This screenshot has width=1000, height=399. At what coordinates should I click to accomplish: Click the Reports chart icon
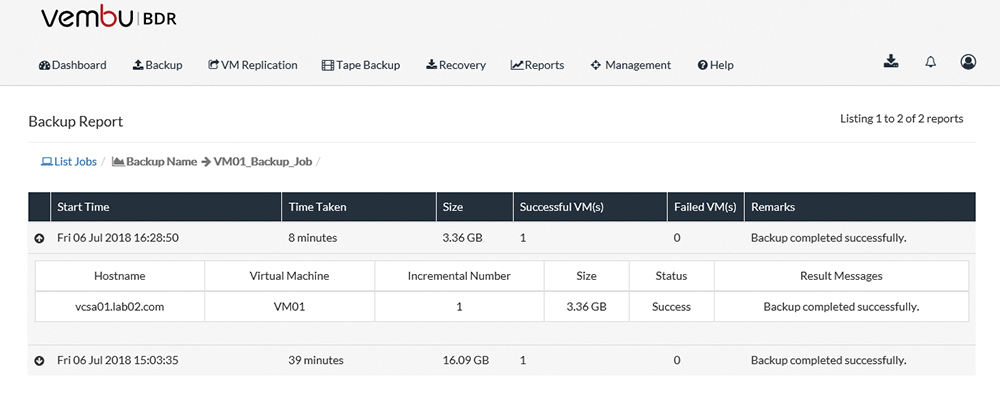click(517, 65)
